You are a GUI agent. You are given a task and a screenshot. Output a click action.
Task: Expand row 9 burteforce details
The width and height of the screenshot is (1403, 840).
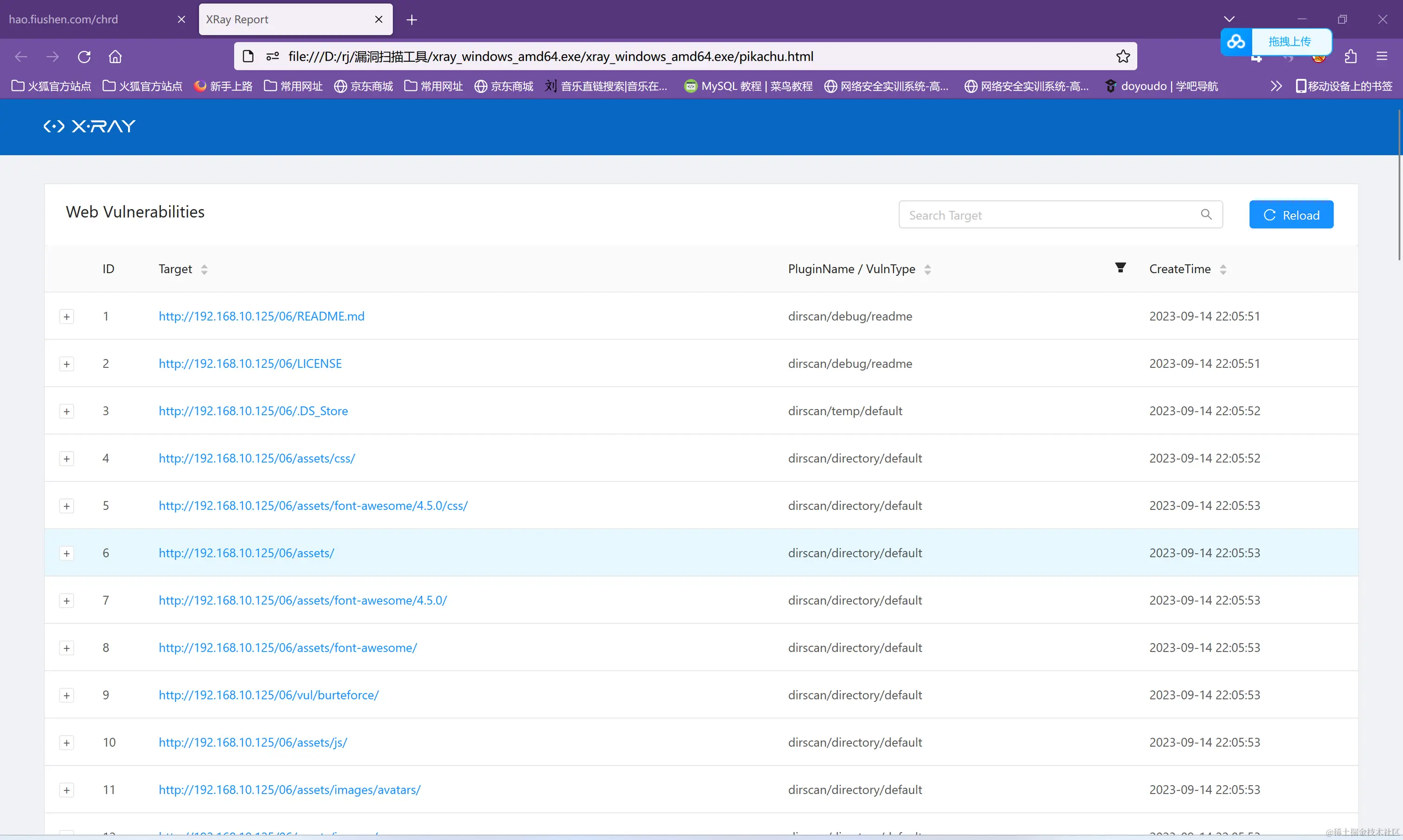67,696
